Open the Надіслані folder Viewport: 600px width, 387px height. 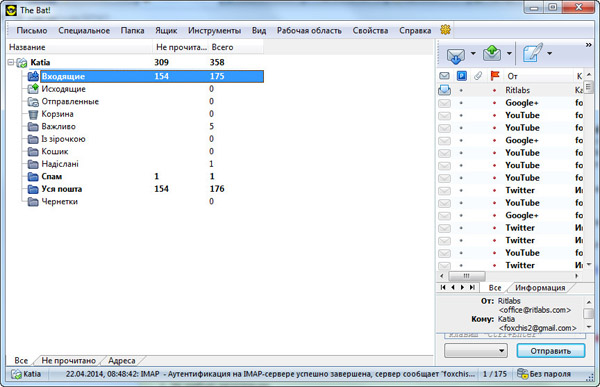click(x=60, y=164)
